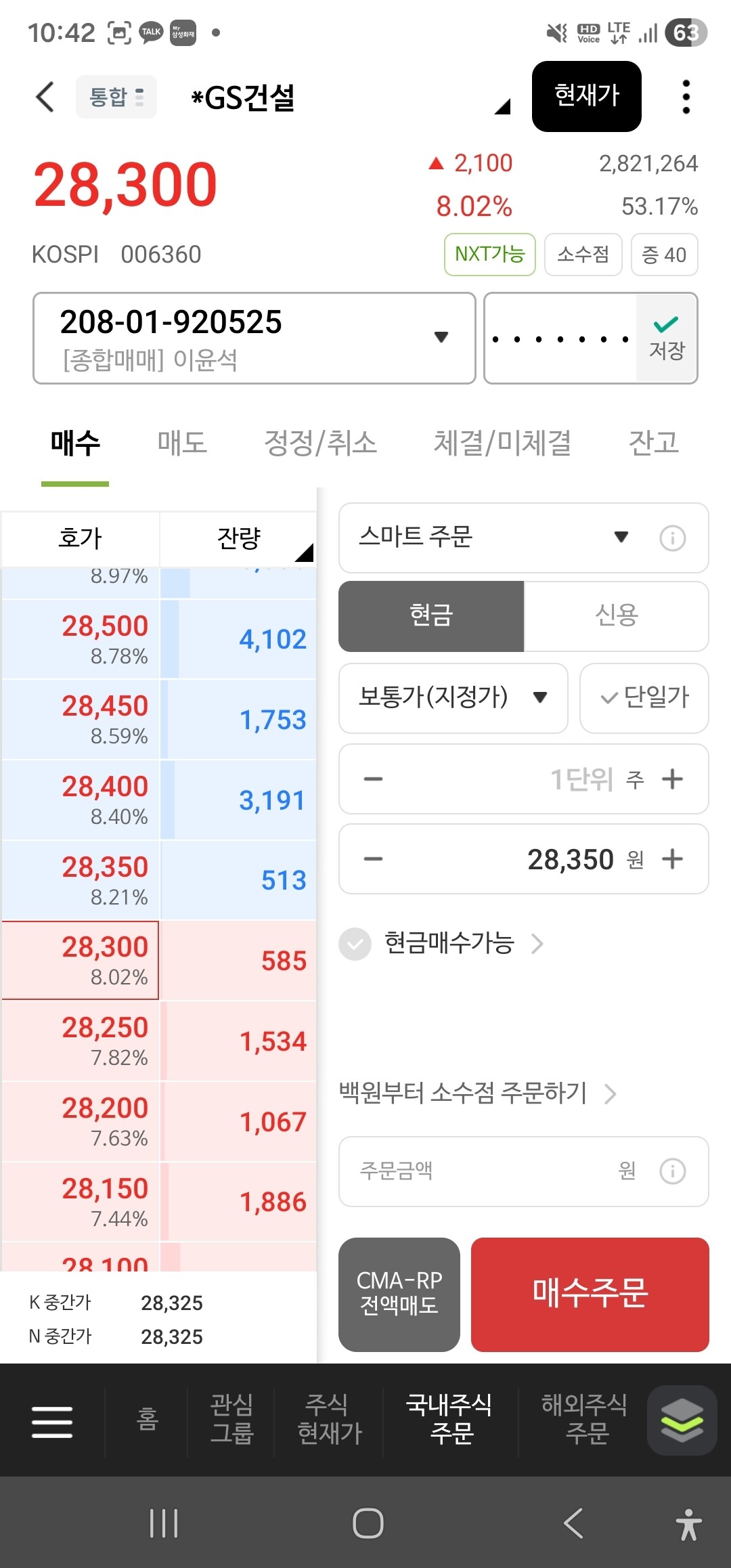Open the 통합 market selector
The height and width of the screenshot is (1568, 731).
[116, 97]
